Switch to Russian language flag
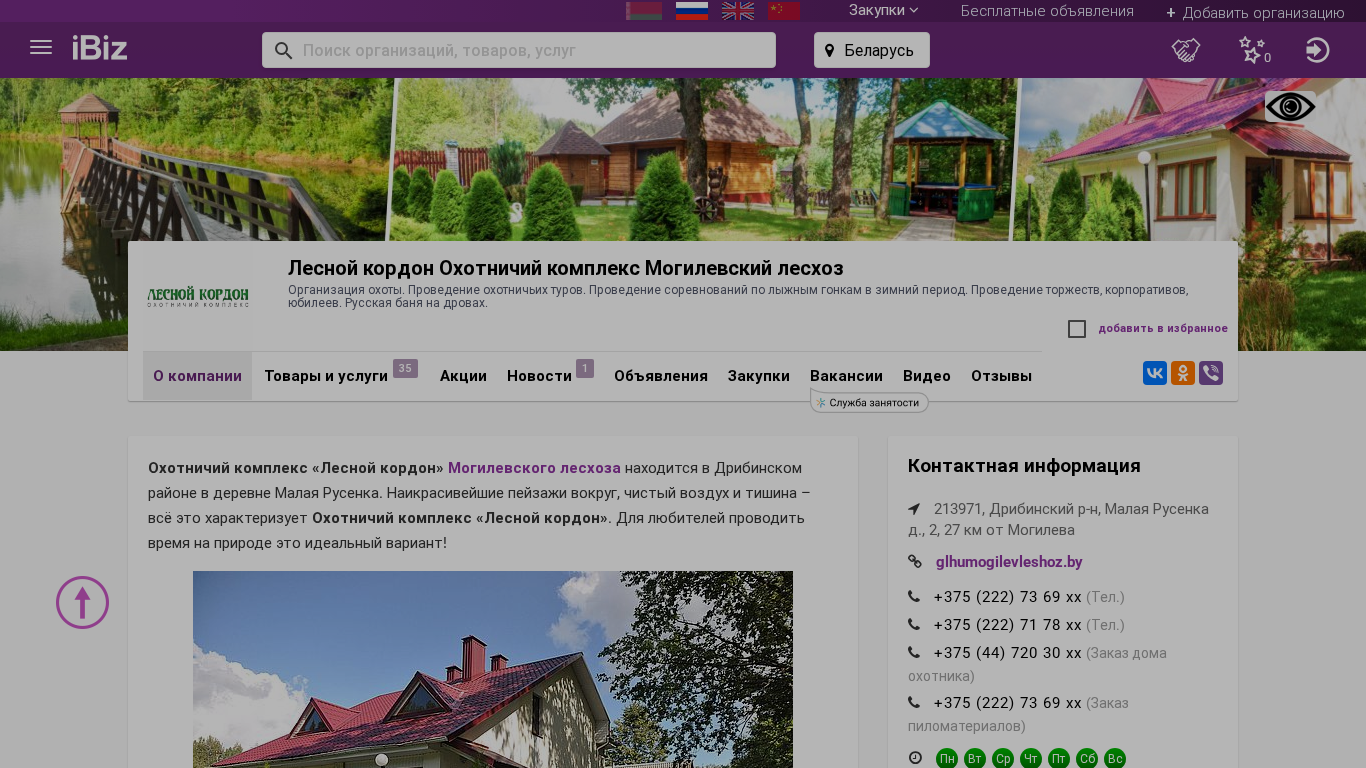Image resolution: width=1366 pixels, height=768 pixels. [x=692, y=11]
